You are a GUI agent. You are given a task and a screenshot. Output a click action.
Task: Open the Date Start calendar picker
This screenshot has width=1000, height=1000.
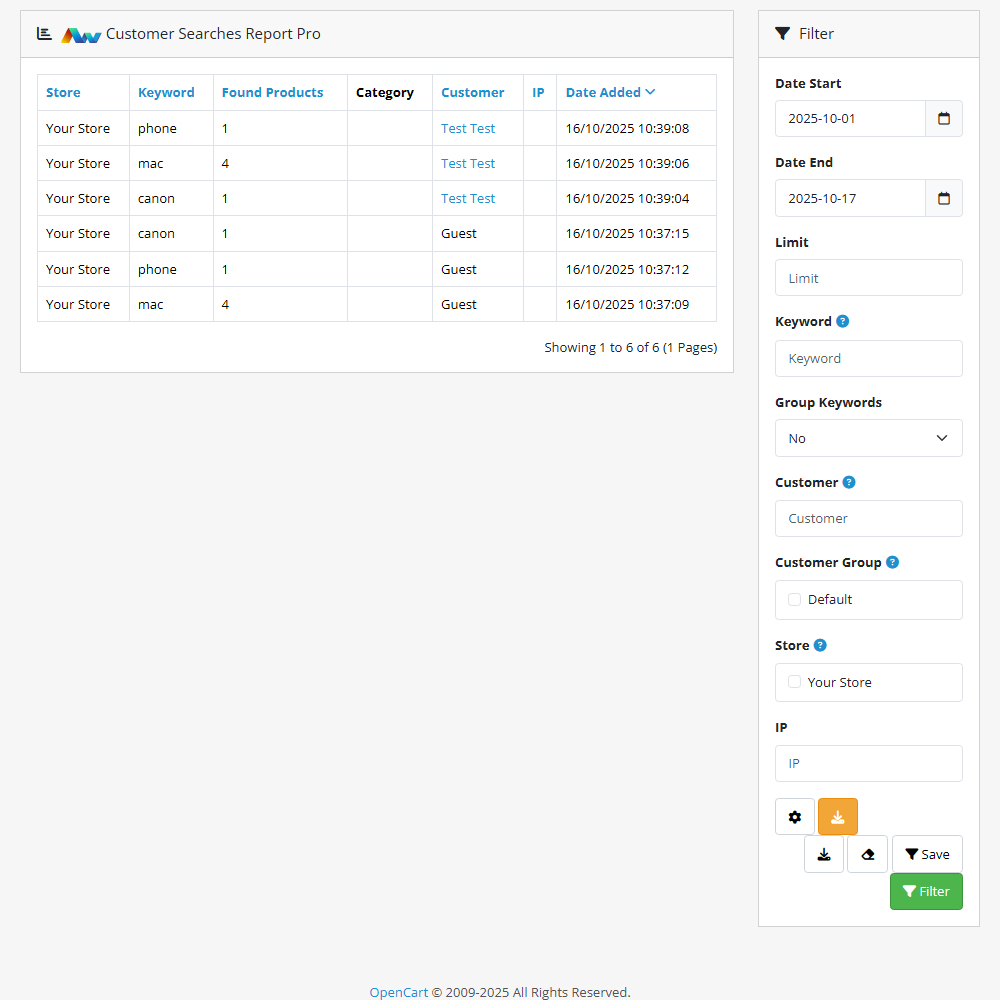pyautogui.click(x=944, y=118)
